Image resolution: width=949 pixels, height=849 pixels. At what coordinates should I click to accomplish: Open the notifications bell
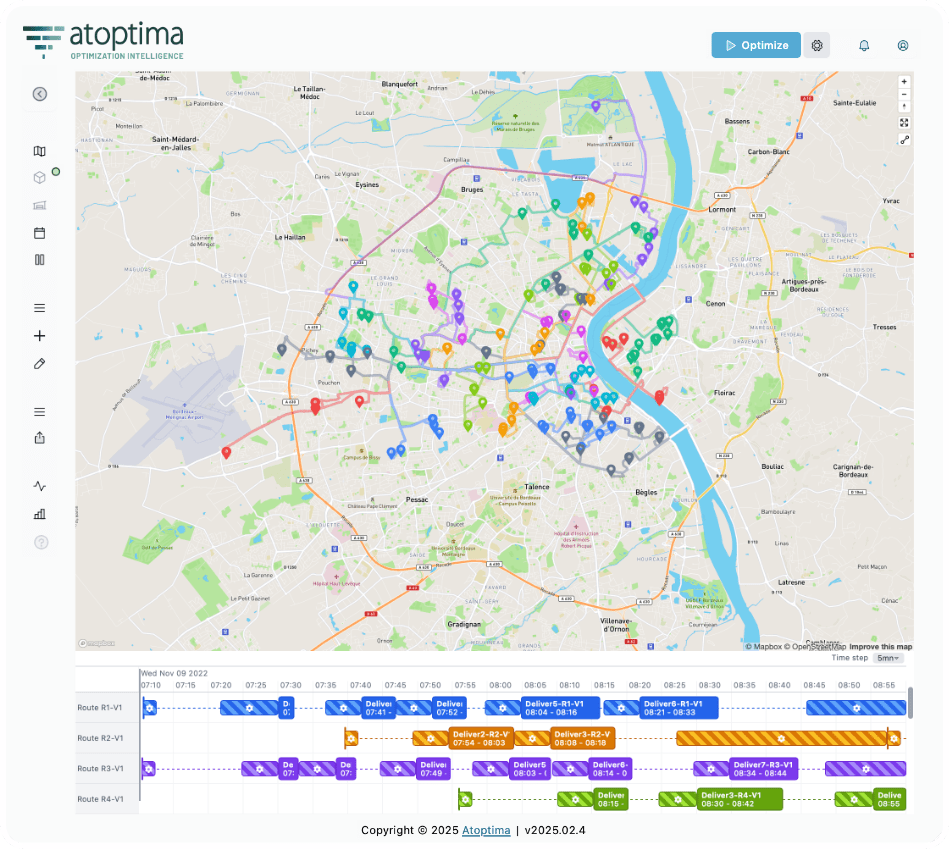(x=864, y=45)
